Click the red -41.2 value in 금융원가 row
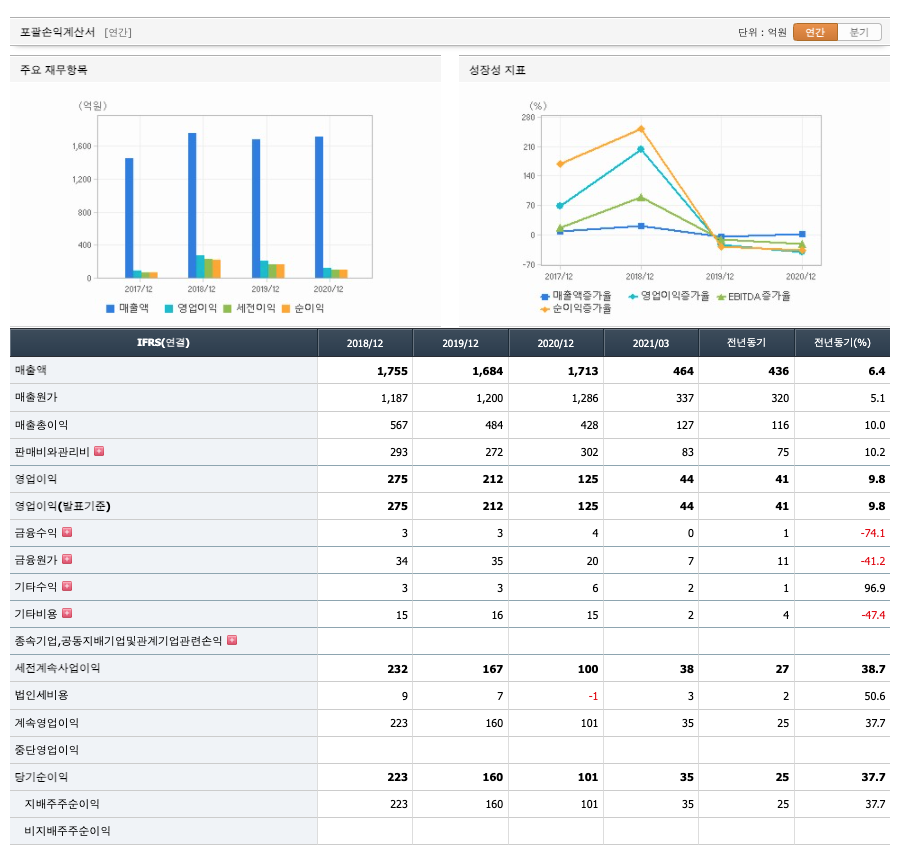 point(873,561)
